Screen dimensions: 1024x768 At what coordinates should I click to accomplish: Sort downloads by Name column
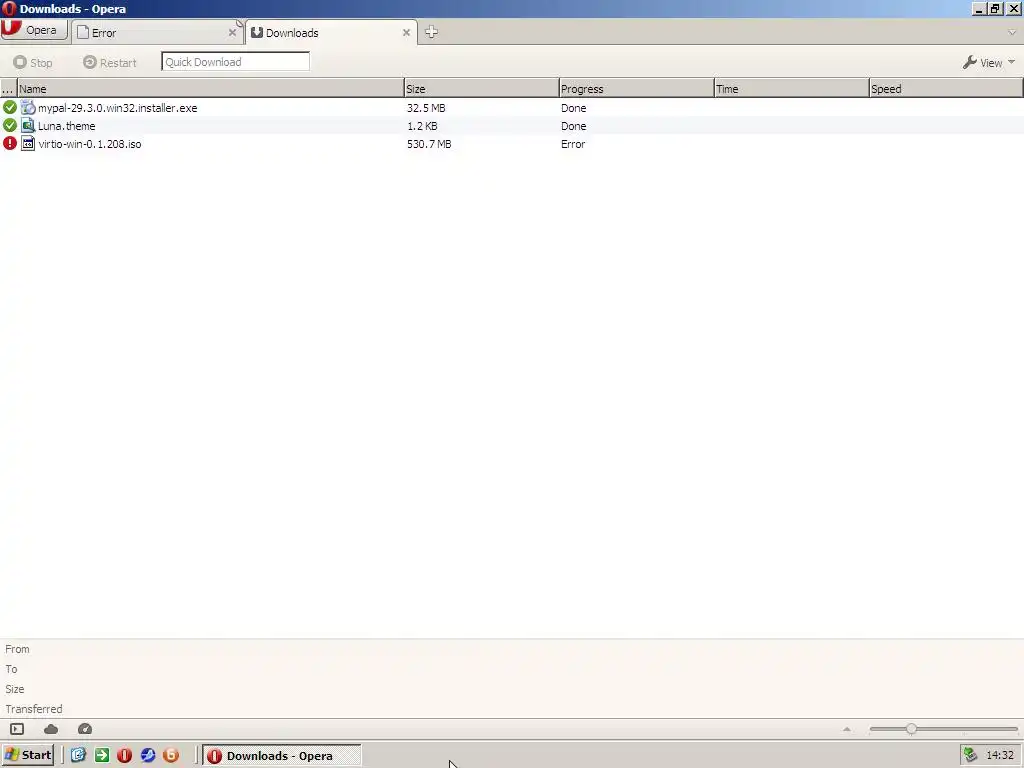[210, 89]
